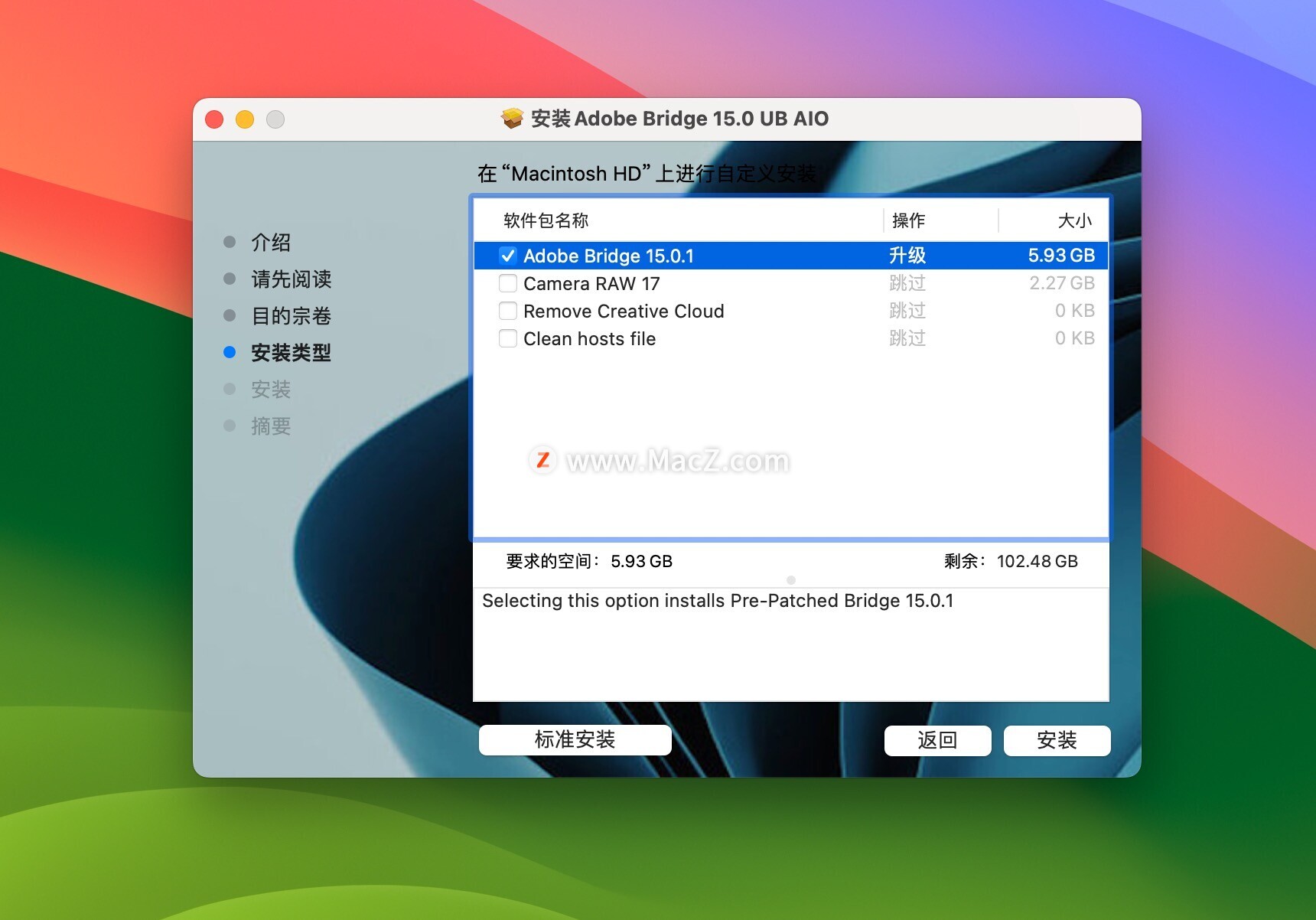
Task: Click the Pre-Patched Bridge description text
Action: click(718, 601)
